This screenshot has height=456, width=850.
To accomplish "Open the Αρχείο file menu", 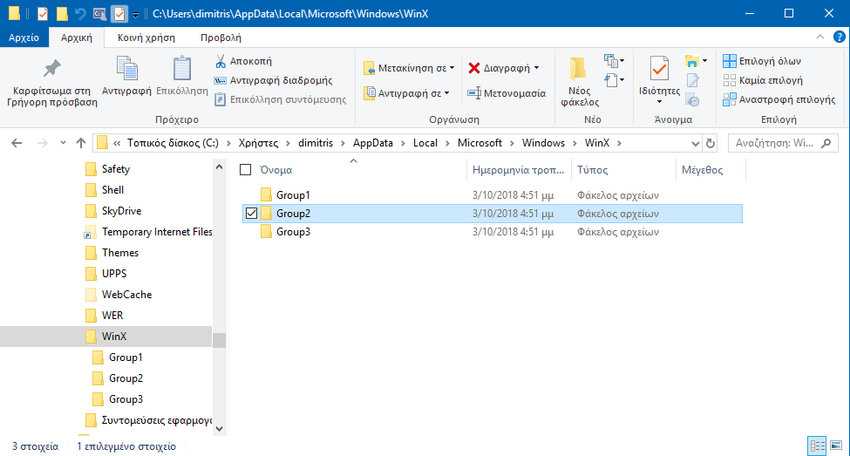I will 24,37.
